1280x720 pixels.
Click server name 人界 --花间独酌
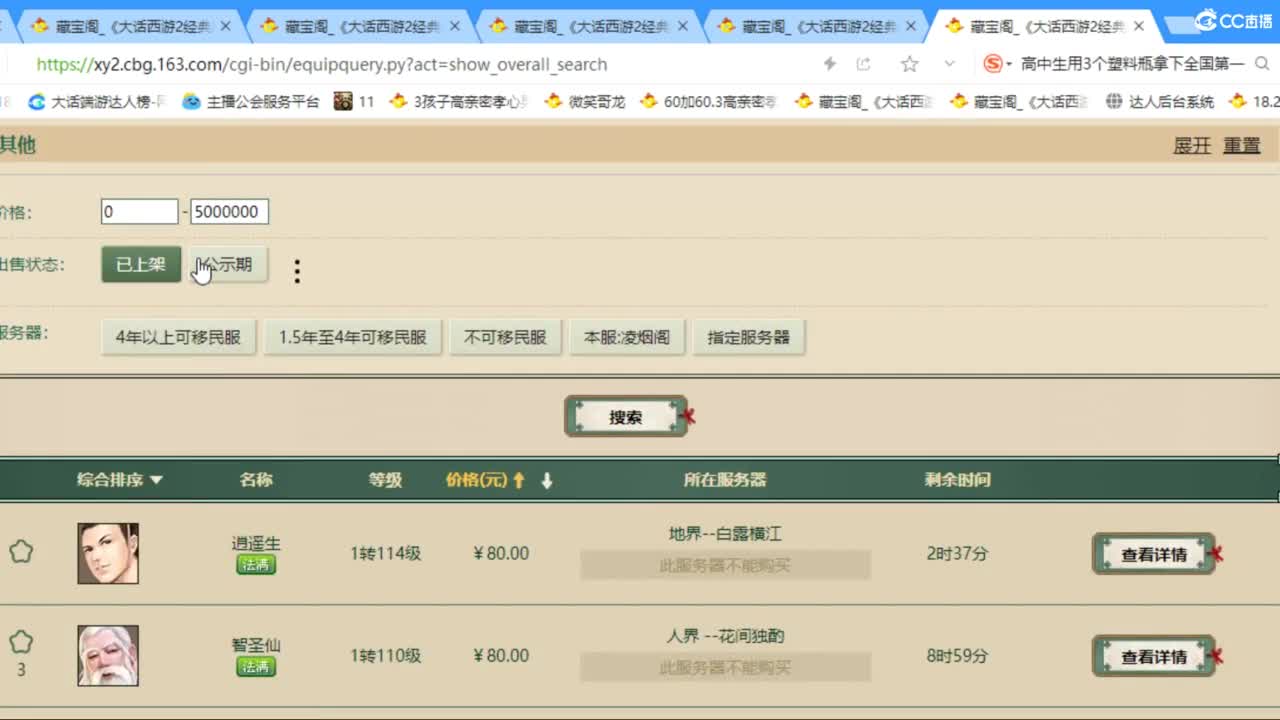[x=725, y=636]
